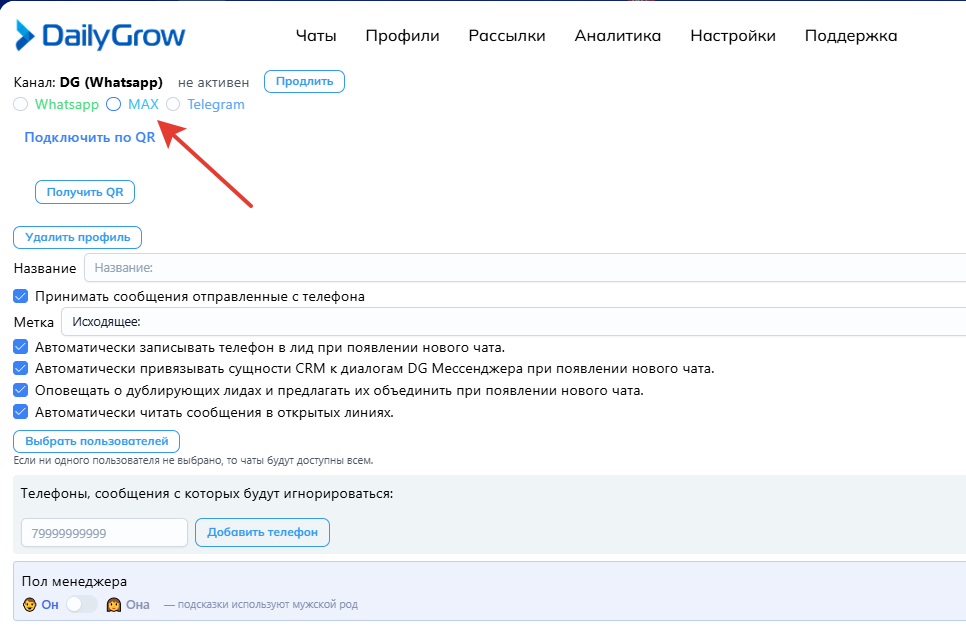Screen dimensions: 966x643
Task: Disable automatic phone recording to lead checkbox
Action: click(21, 347)
